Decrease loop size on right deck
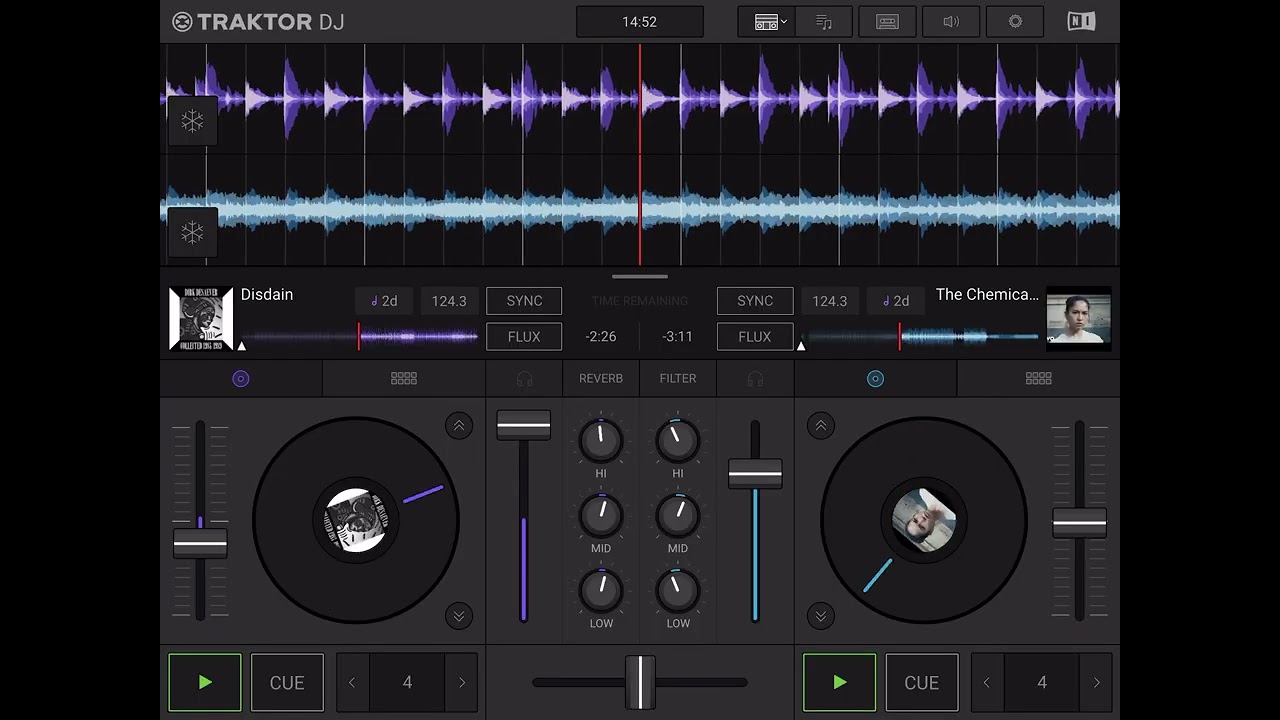The height and width of the screenshot is (720, 1280). click(987, 682)
